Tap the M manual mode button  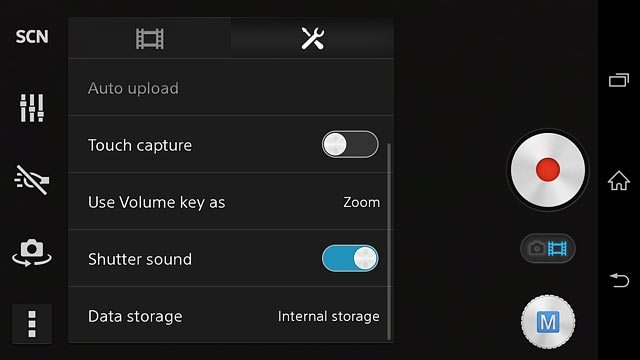[548, 322]
